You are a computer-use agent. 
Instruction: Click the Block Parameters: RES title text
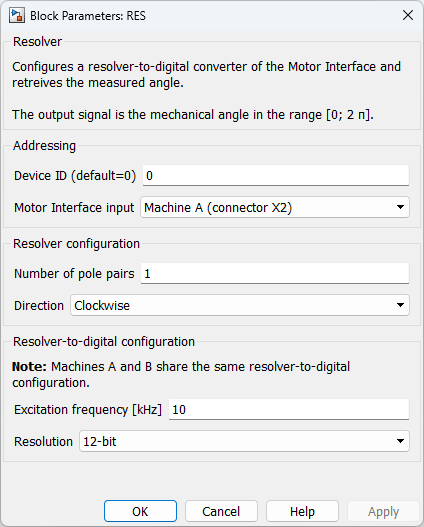tap(88, 16)
